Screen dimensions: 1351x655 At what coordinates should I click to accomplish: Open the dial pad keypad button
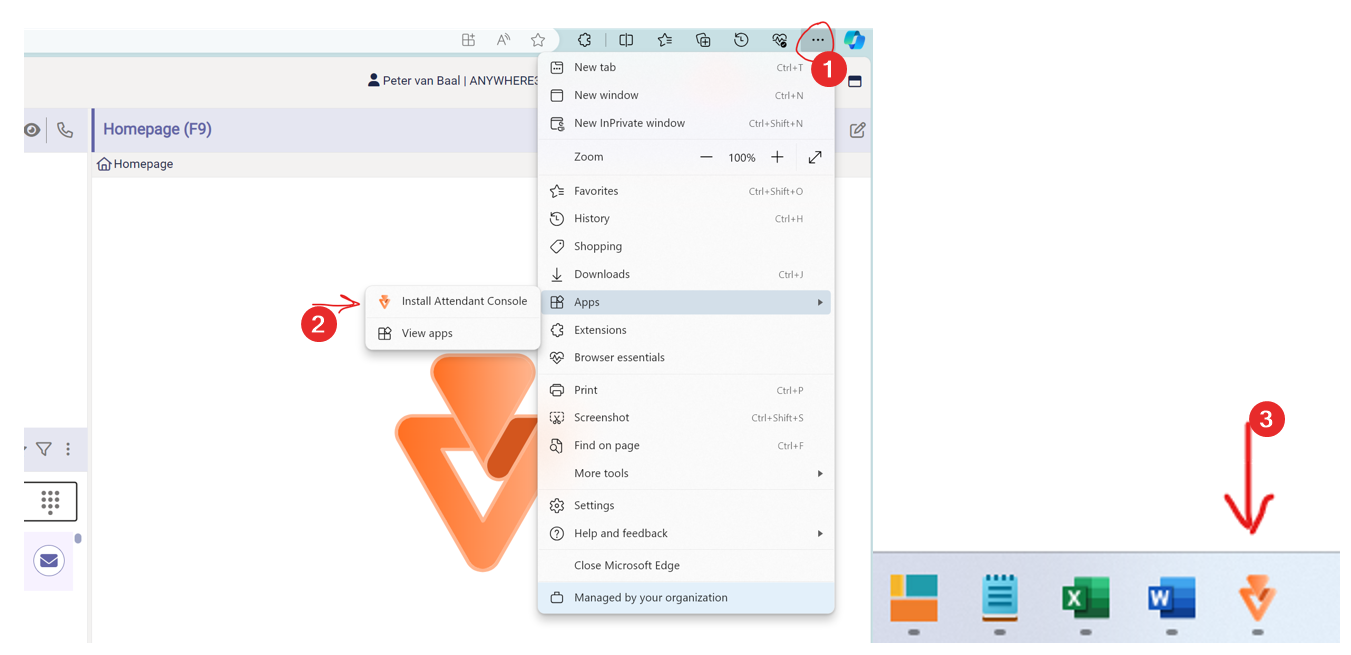coord(50,502)
